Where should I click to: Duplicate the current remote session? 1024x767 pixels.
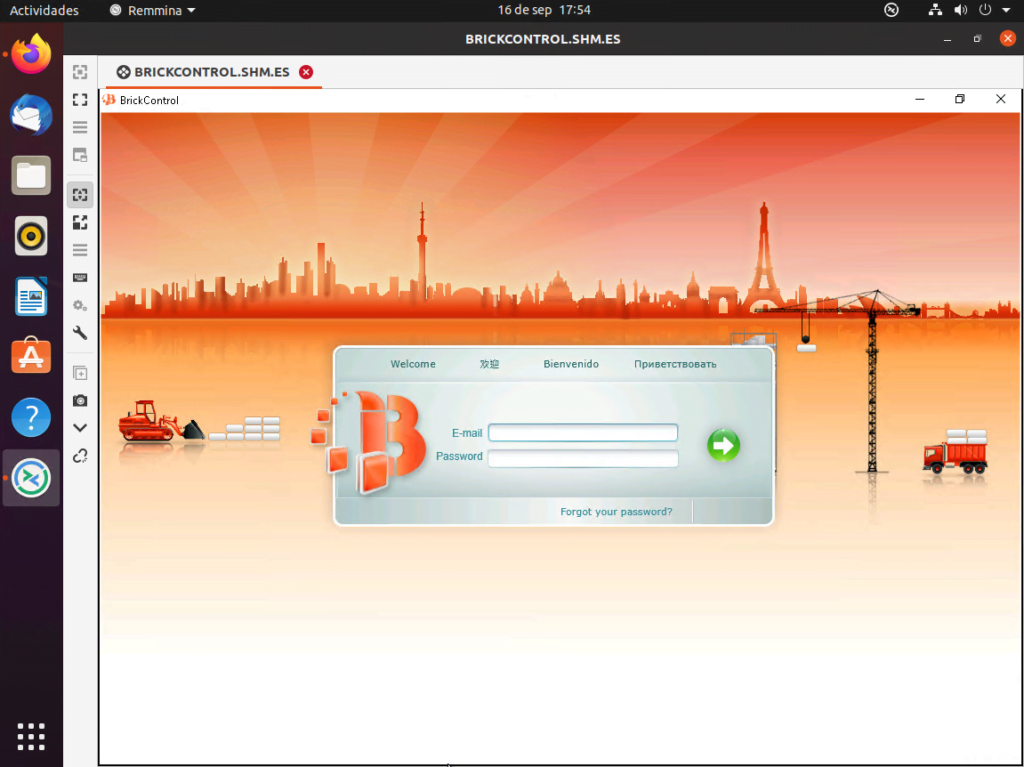(80, 373)
